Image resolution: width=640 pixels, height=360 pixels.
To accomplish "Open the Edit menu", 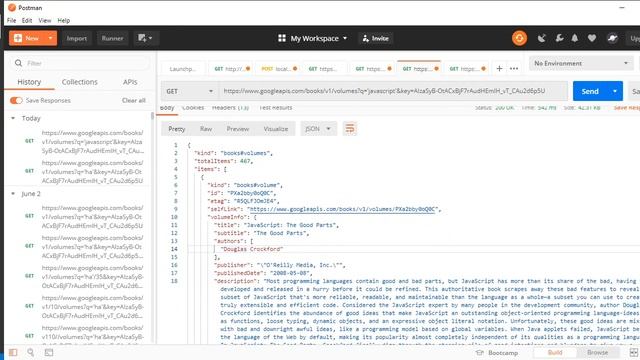I will point(27,20).
